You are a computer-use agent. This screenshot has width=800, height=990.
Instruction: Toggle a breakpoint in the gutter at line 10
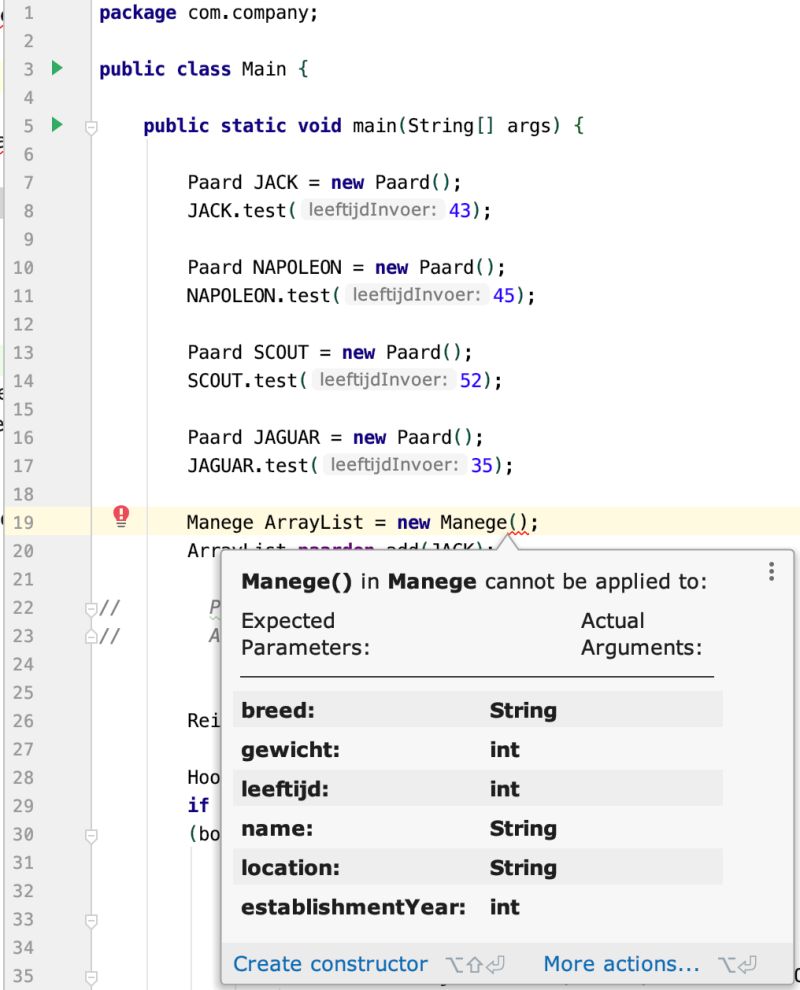pyautogui.click(x=60, y=267)
